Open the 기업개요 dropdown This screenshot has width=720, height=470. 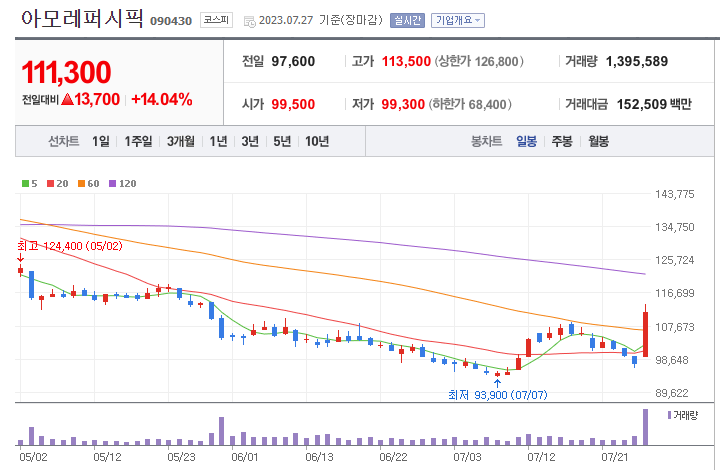457,20
